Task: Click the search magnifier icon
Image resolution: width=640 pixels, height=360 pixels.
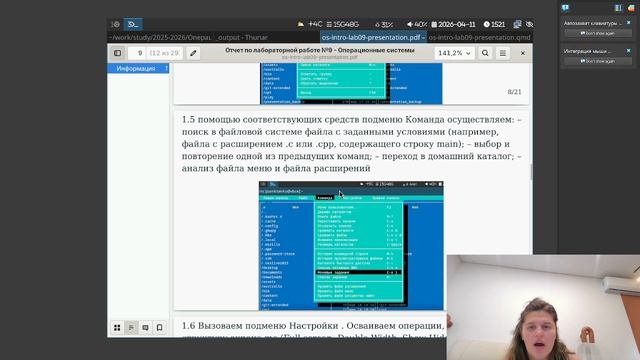Action: click(x=485, y=53)
